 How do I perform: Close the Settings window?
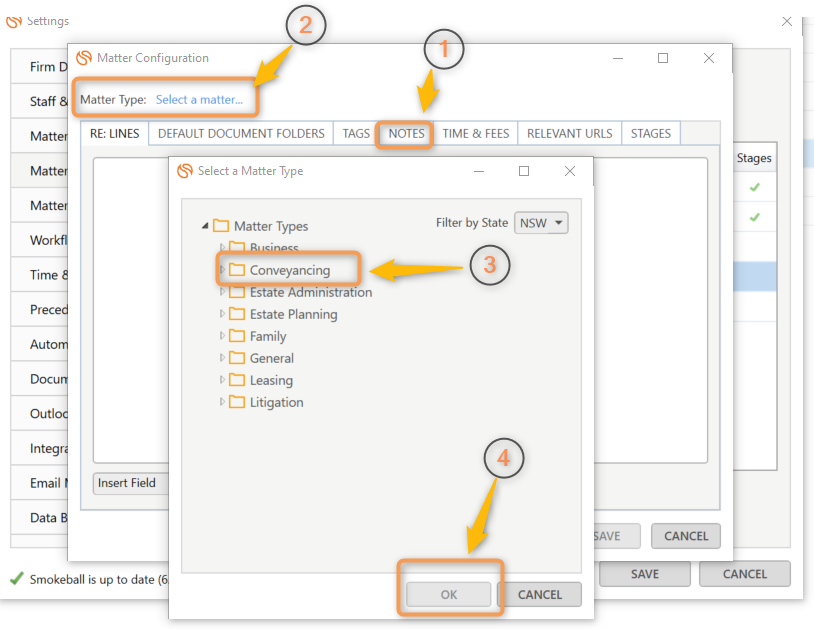[x=786, y=21]
